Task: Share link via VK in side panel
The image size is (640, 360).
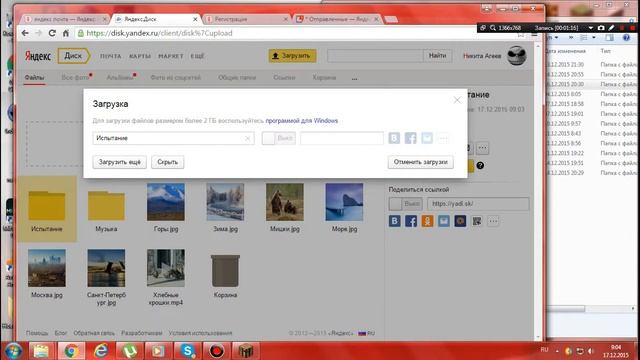Action: click(x=394, y=221)
